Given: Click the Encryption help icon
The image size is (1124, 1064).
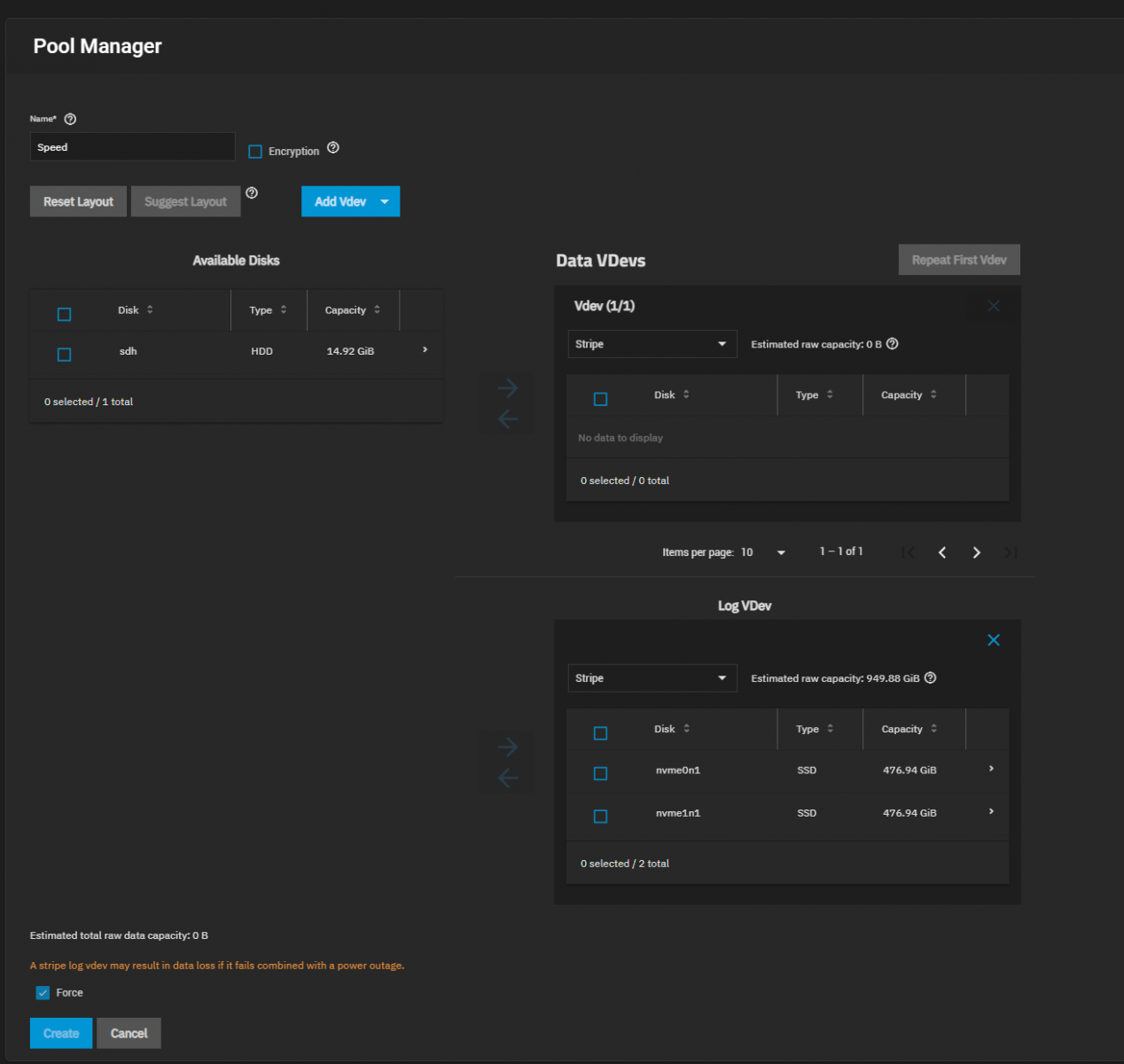Looking at the screenshot, I should click(333, 148).
